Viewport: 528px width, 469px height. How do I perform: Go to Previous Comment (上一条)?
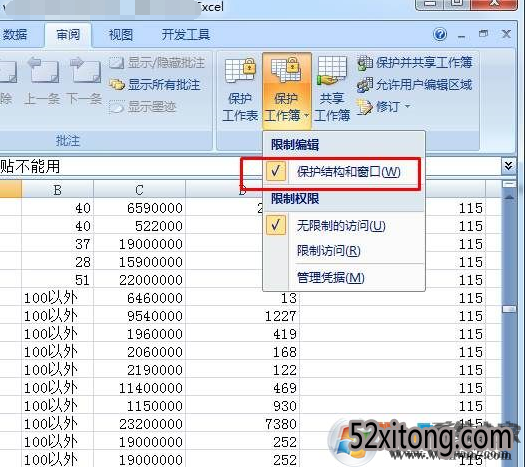click(x=43, y=81)
